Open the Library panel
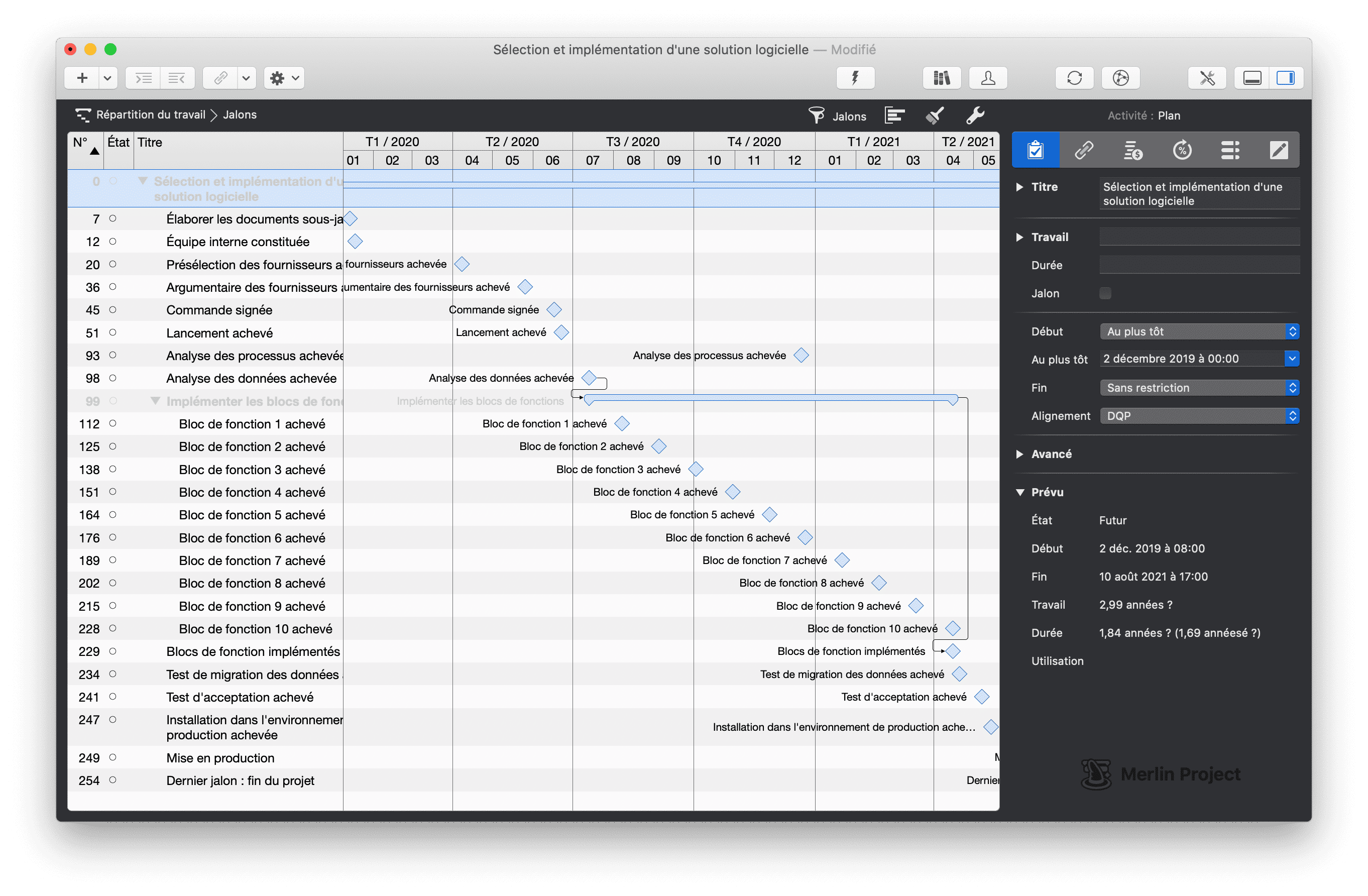 point(942,77)
